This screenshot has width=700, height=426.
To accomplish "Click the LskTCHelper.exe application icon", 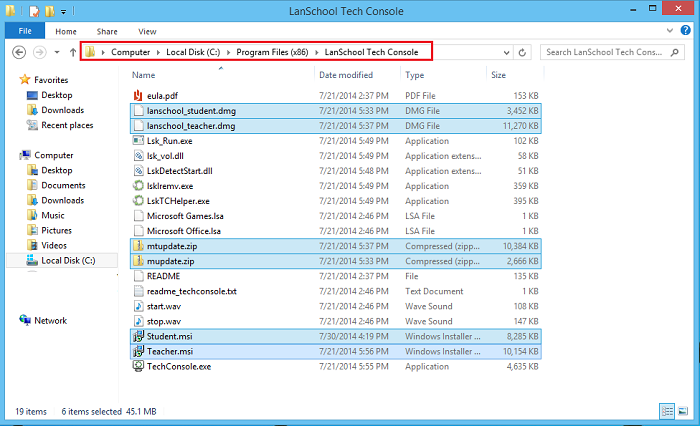I will (x=138, y=201).
